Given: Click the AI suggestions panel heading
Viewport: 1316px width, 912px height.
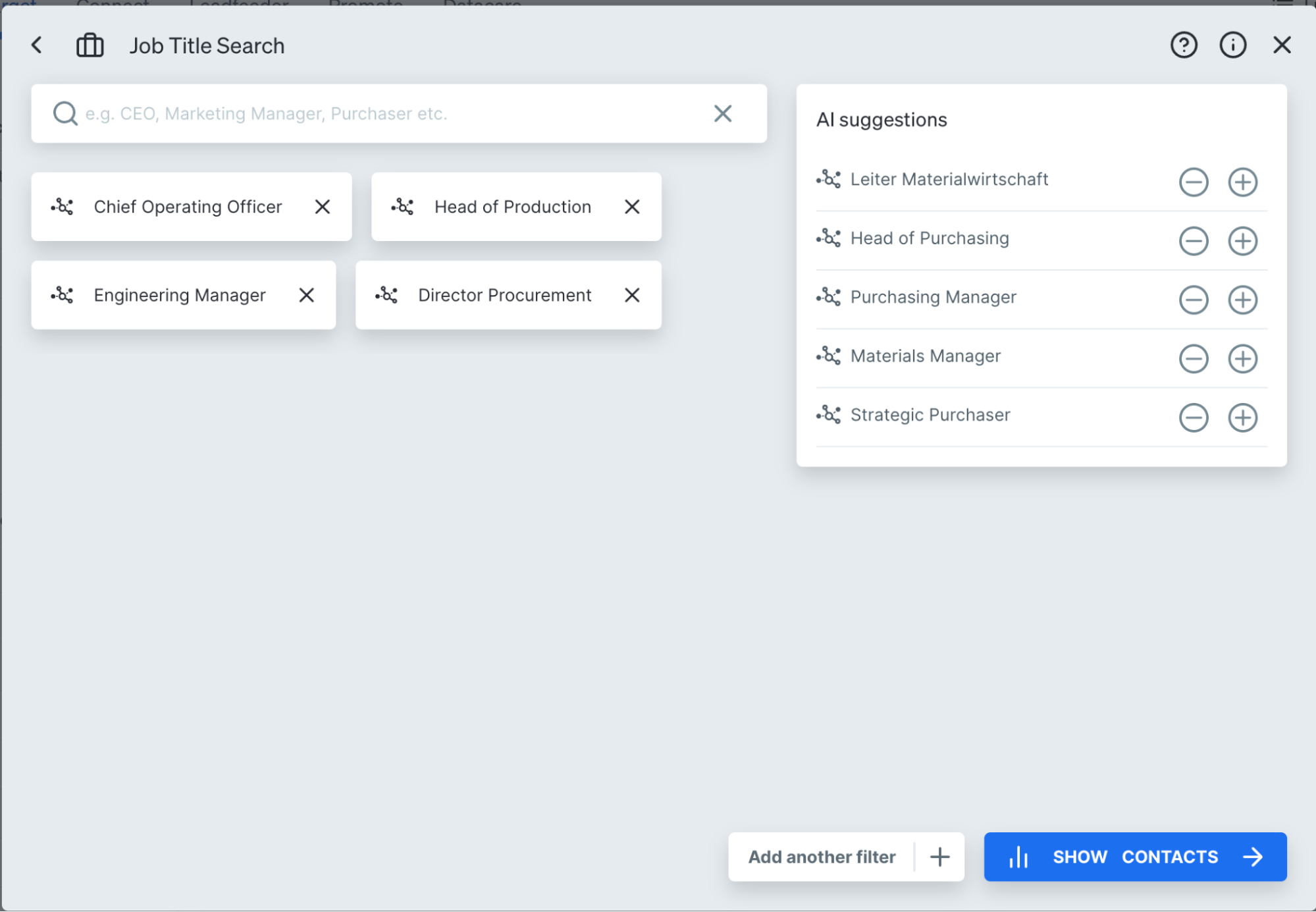Looking at the screenshot, I should [882, 119].
